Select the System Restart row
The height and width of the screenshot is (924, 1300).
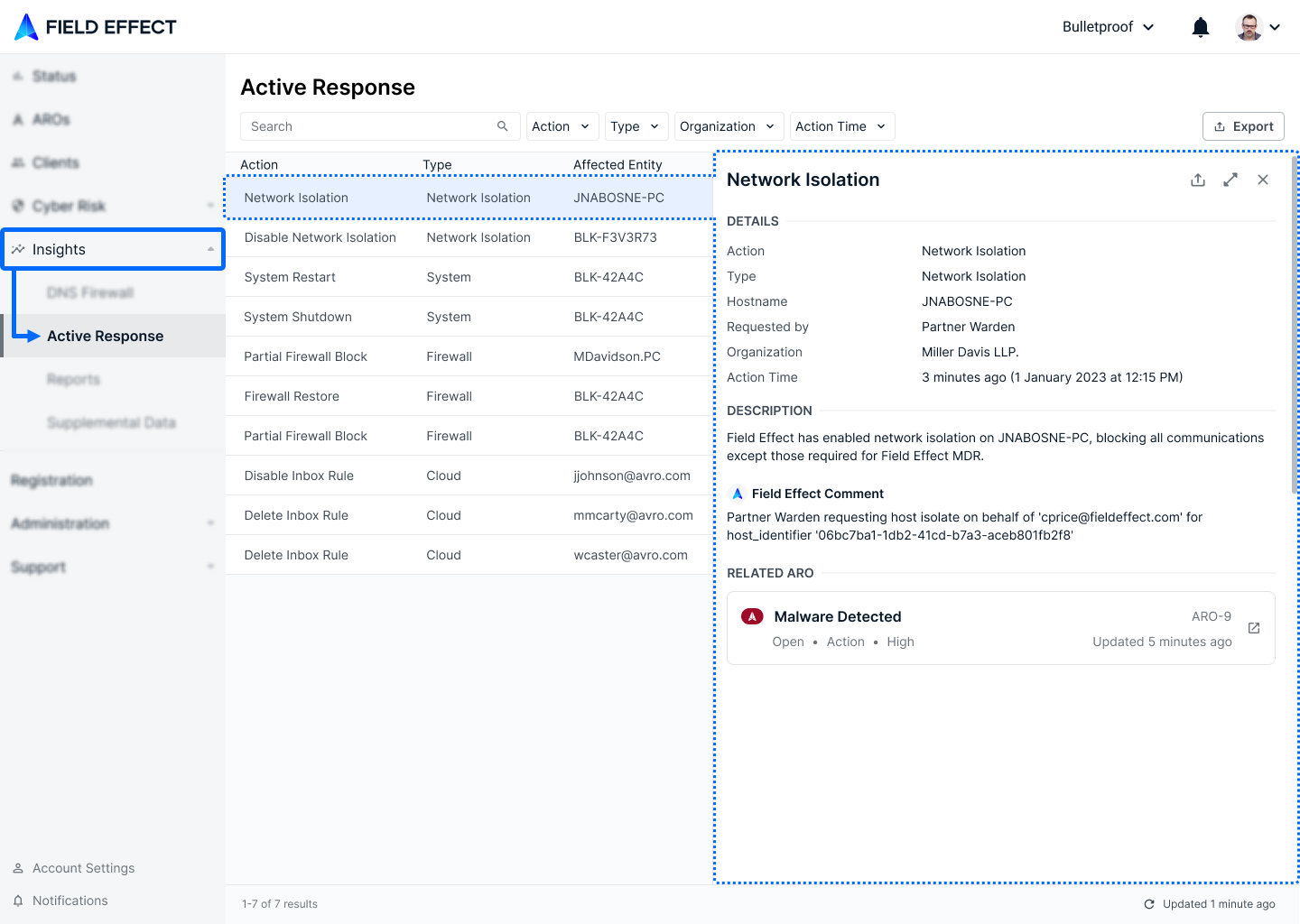tap(469, 277)
